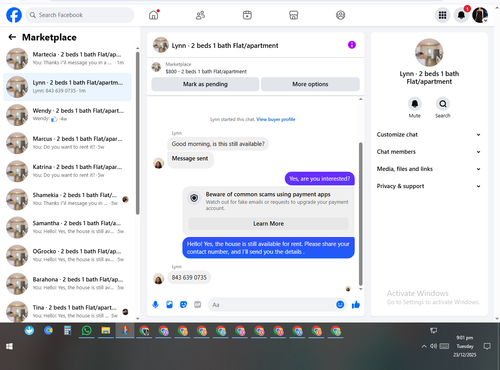Screen dimensions: 500x370
Task: Expand the Customize chat section
Action: pos(429,135)
